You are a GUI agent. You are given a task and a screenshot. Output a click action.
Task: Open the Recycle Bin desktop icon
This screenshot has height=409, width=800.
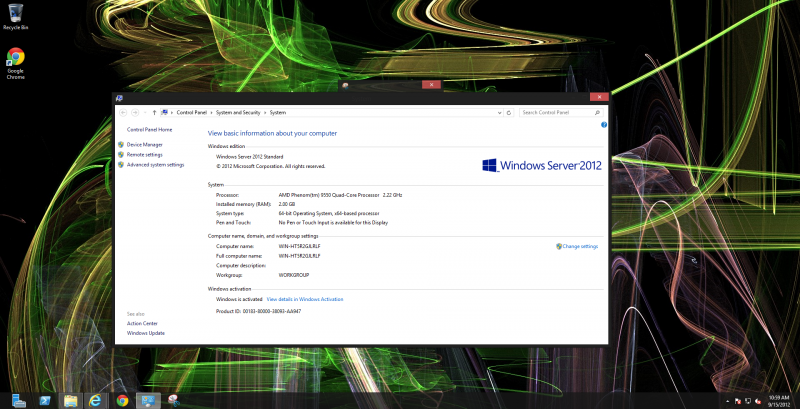tap(16, 16)
